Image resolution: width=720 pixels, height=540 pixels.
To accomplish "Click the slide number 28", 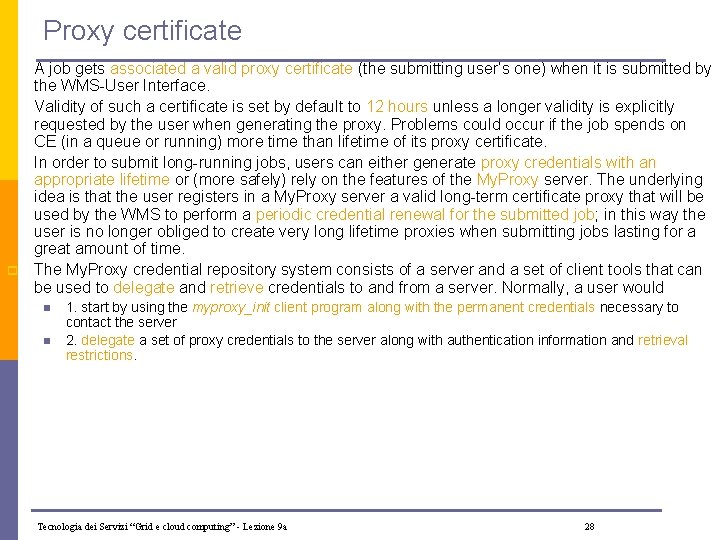I will coord(590,527).
